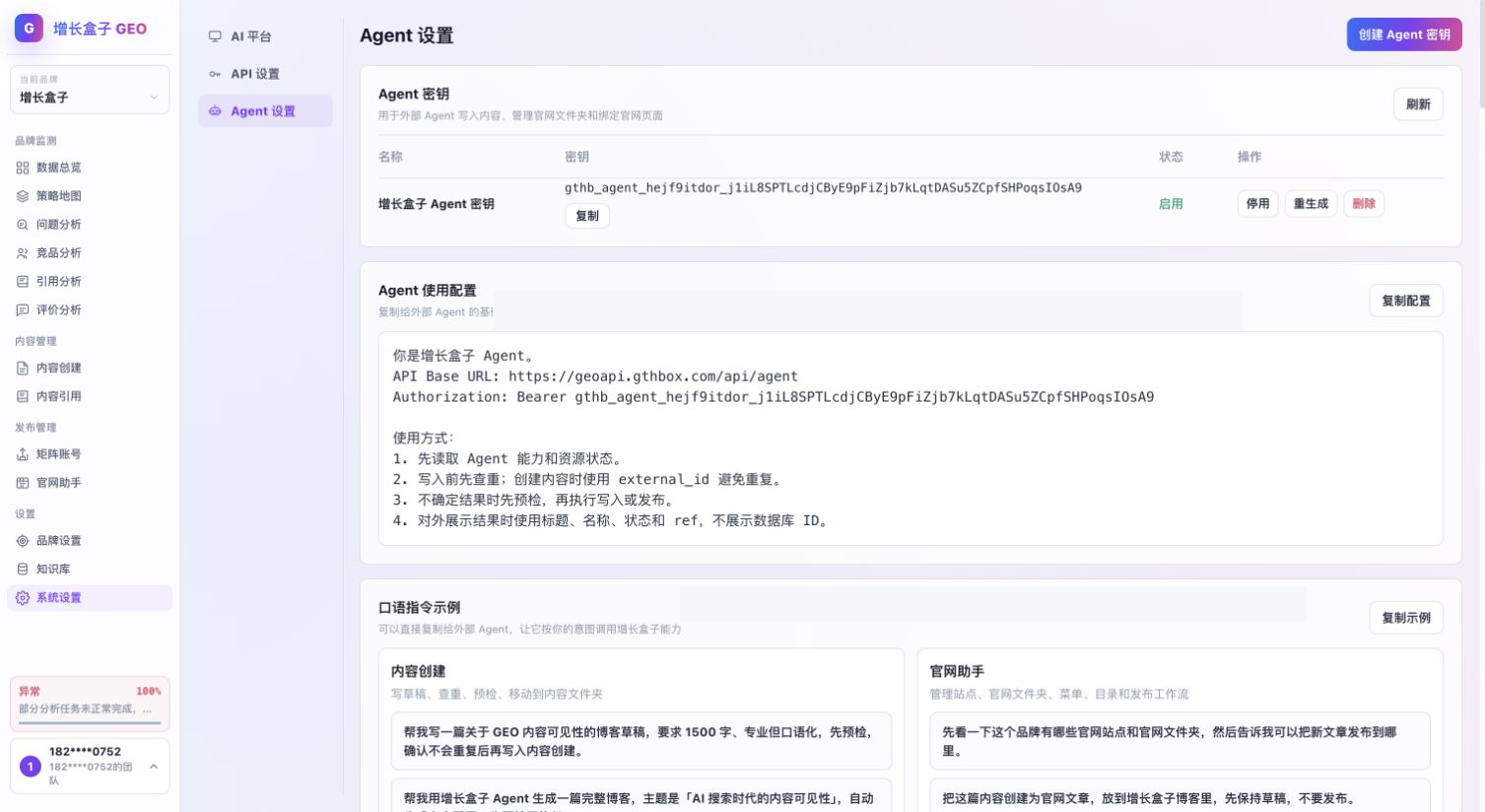This screenshot has width=1485, height=812.
Task: Click the 创建 Agent 密钥 button
Action: (x=1404, y=34)
